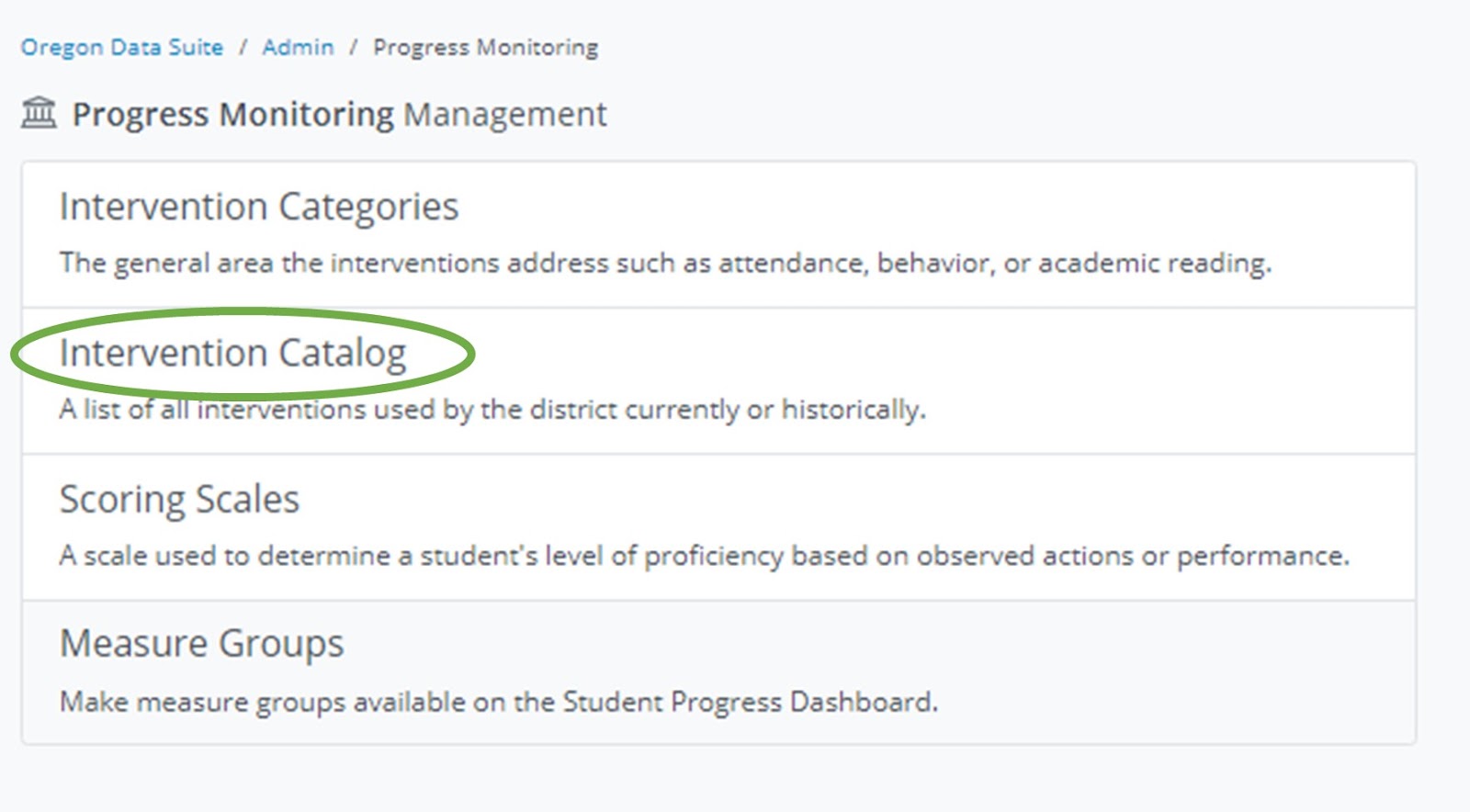Click the institution building icon beside the heading
1470x812 pixels.
tap(39, 113)
